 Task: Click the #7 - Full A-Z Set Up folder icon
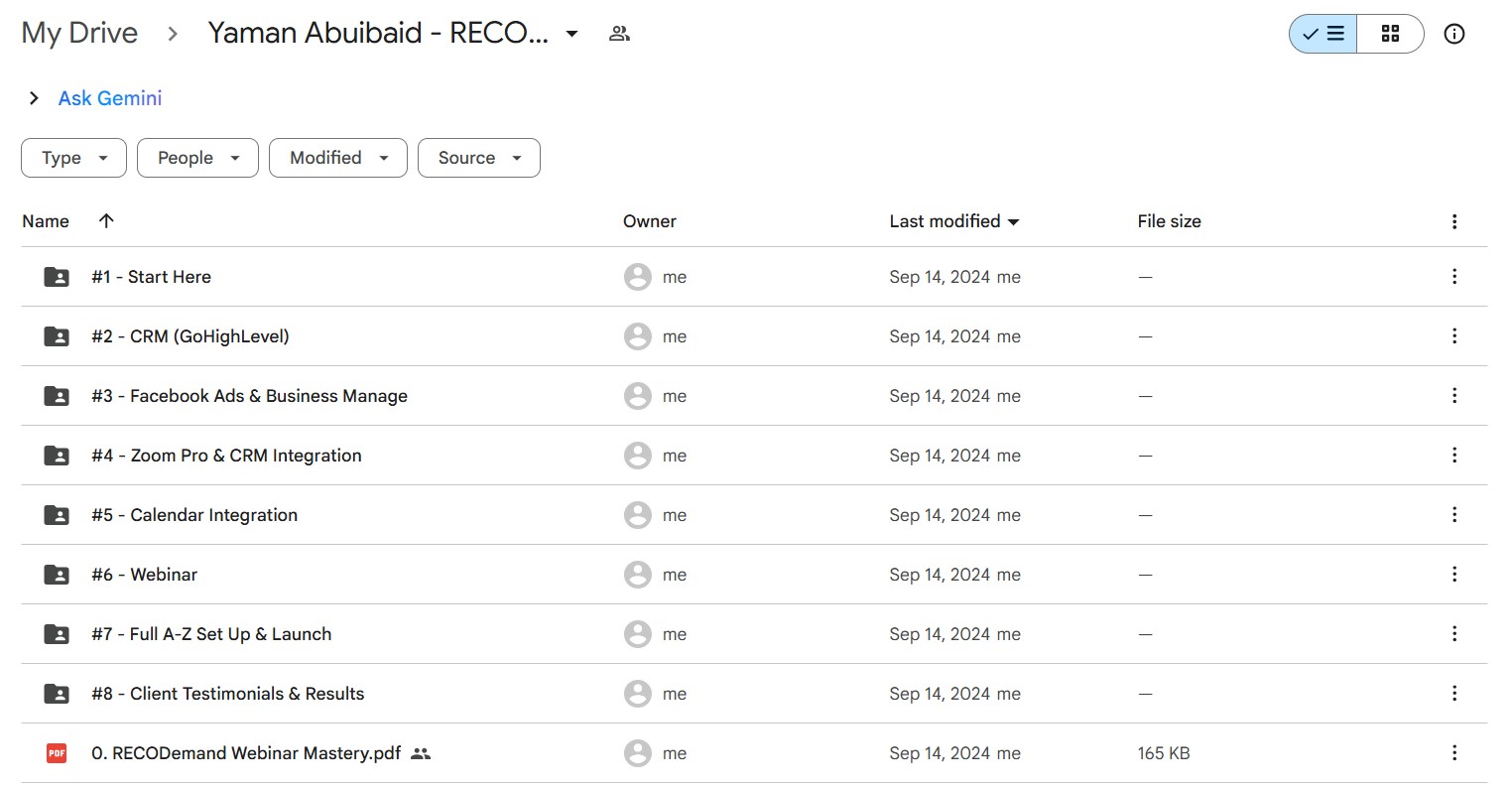click(x=57, y=634)
